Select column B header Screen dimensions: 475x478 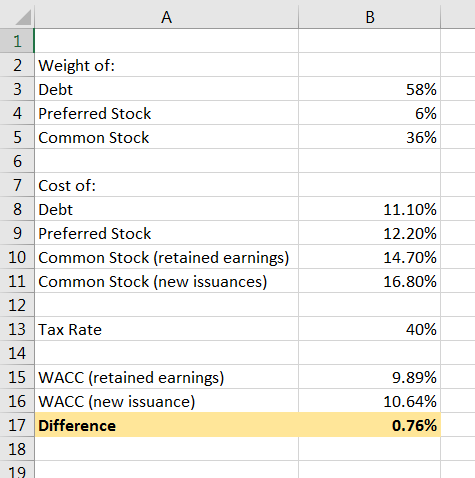[370, 17]
